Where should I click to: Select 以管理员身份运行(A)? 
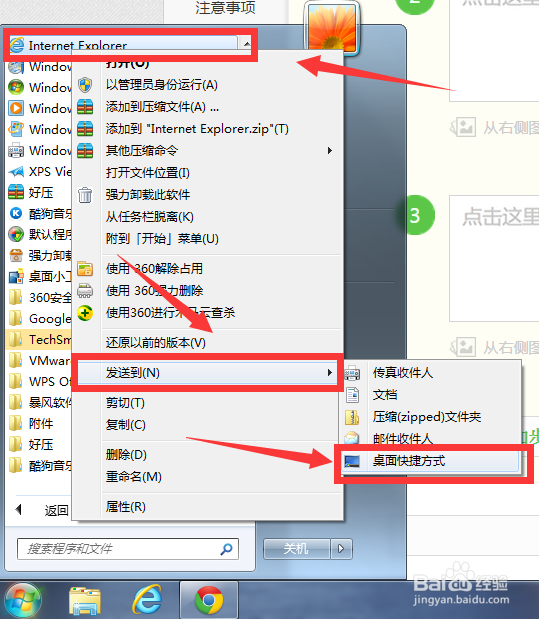point(162,85)
